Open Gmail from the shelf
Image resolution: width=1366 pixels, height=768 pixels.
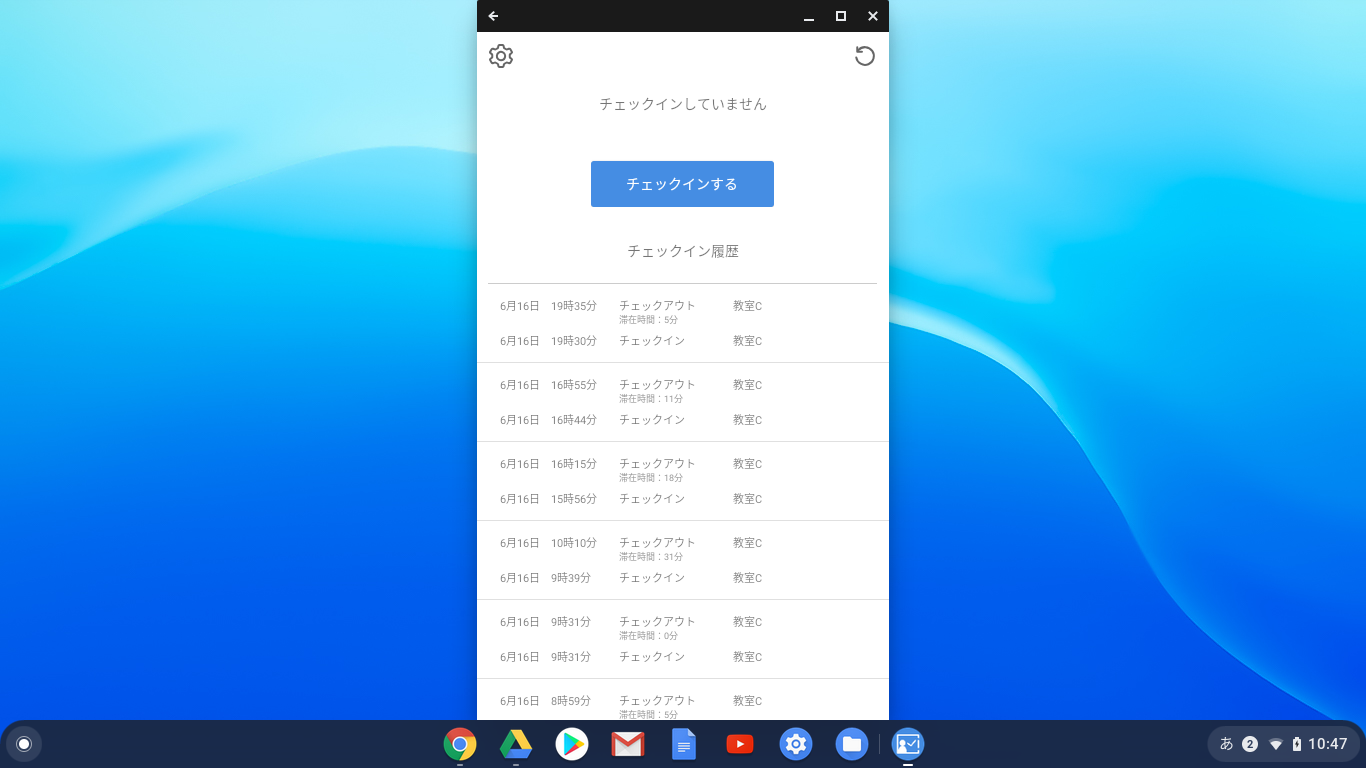click(x=628, y=744)
